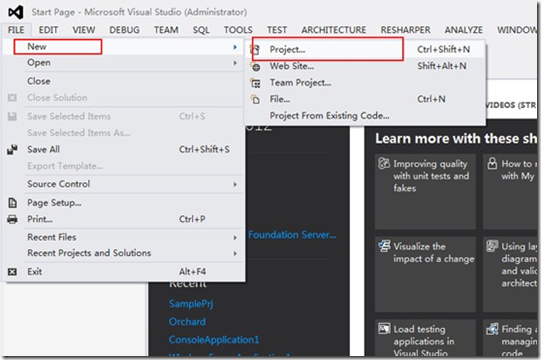Click the Save All disk icon
Viewport: 541px width, 360px height.
12,150
